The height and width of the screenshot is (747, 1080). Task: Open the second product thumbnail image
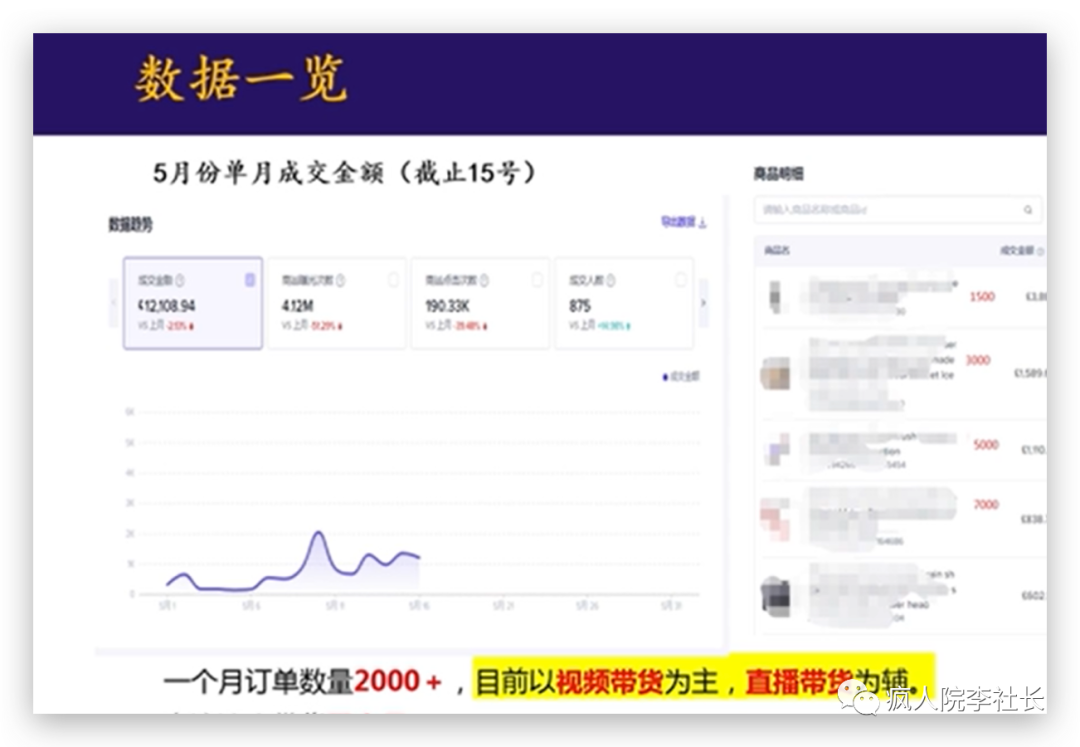point(775,375)
